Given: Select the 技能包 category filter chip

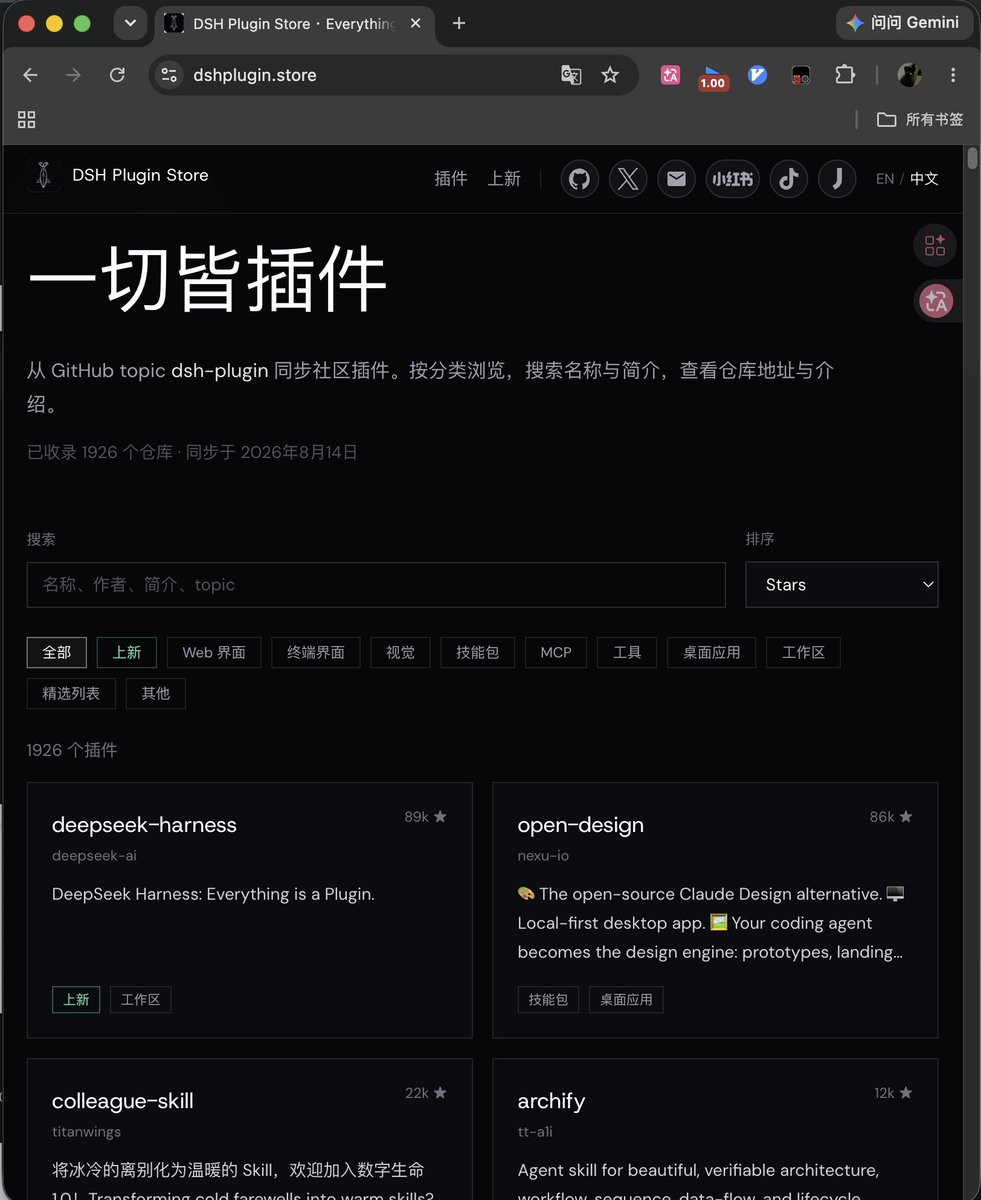Looking at the screenshot, I should 478,653.
